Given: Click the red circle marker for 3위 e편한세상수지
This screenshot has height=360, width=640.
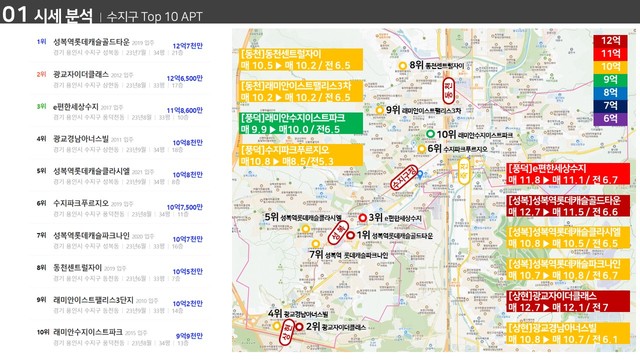Looking at the screenshot, I should click(362, 218).
